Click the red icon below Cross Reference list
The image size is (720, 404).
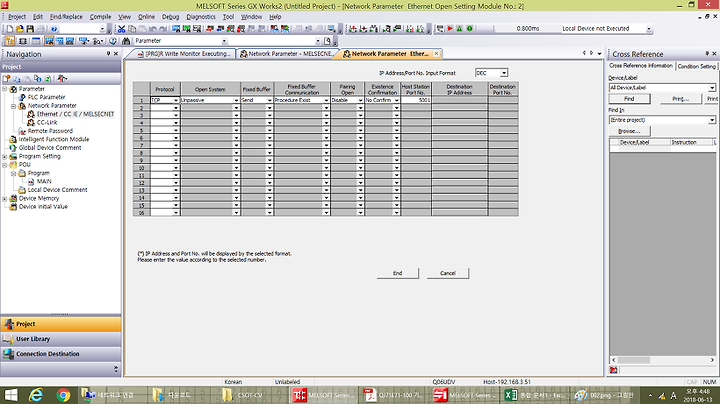[613, 370]
